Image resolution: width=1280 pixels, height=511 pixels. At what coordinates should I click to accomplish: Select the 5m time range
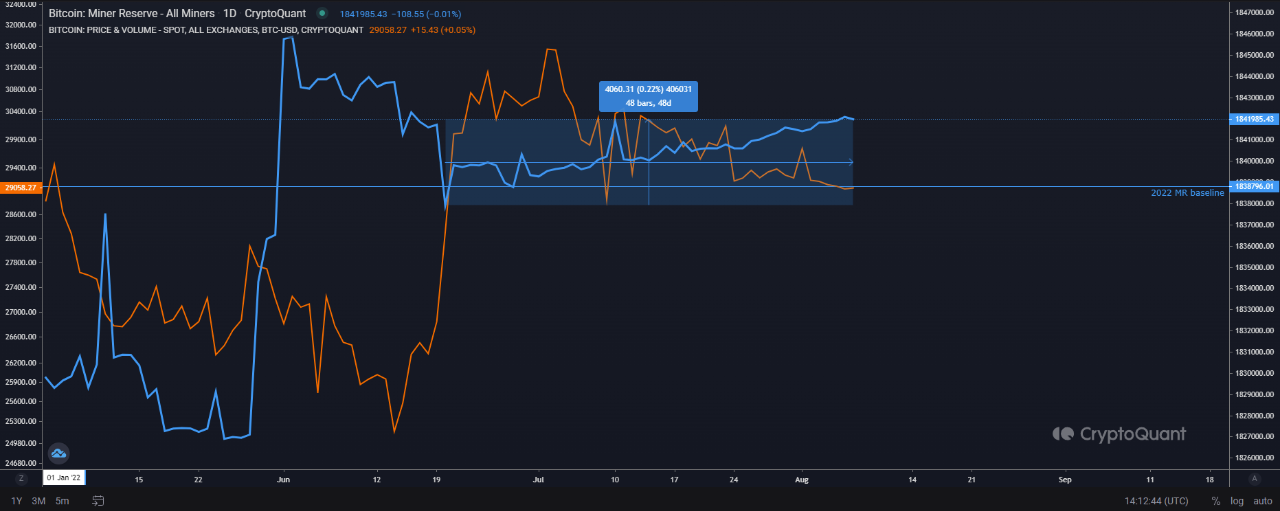[63, 500]
